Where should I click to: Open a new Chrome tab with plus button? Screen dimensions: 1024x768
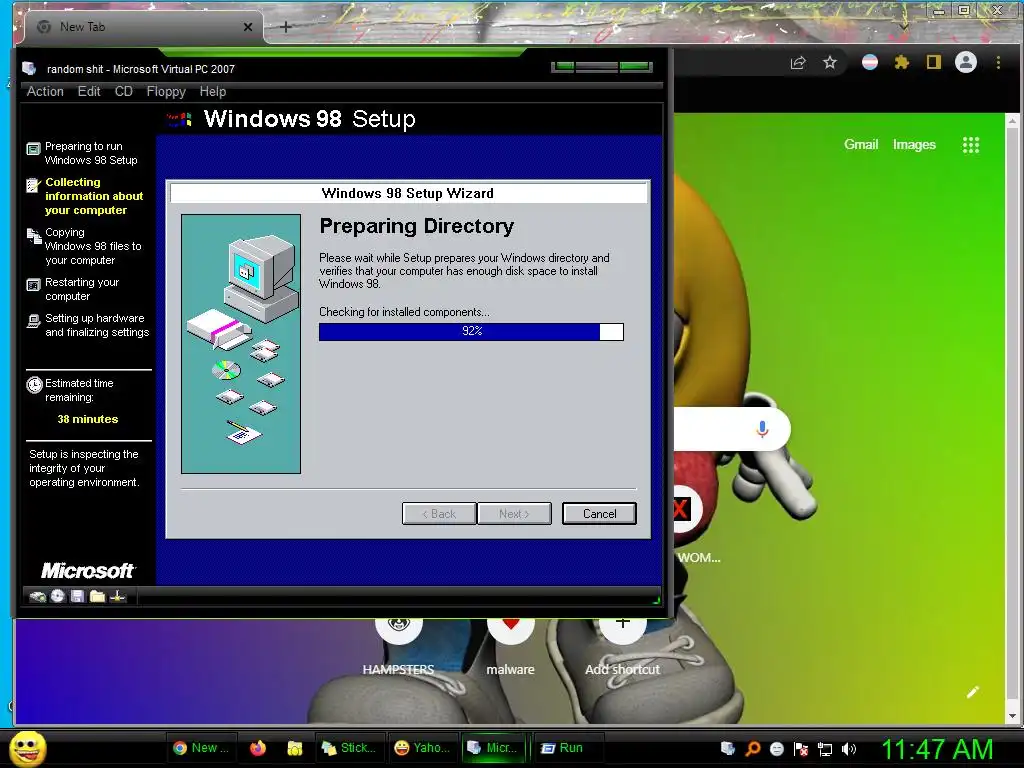point(285,27)
